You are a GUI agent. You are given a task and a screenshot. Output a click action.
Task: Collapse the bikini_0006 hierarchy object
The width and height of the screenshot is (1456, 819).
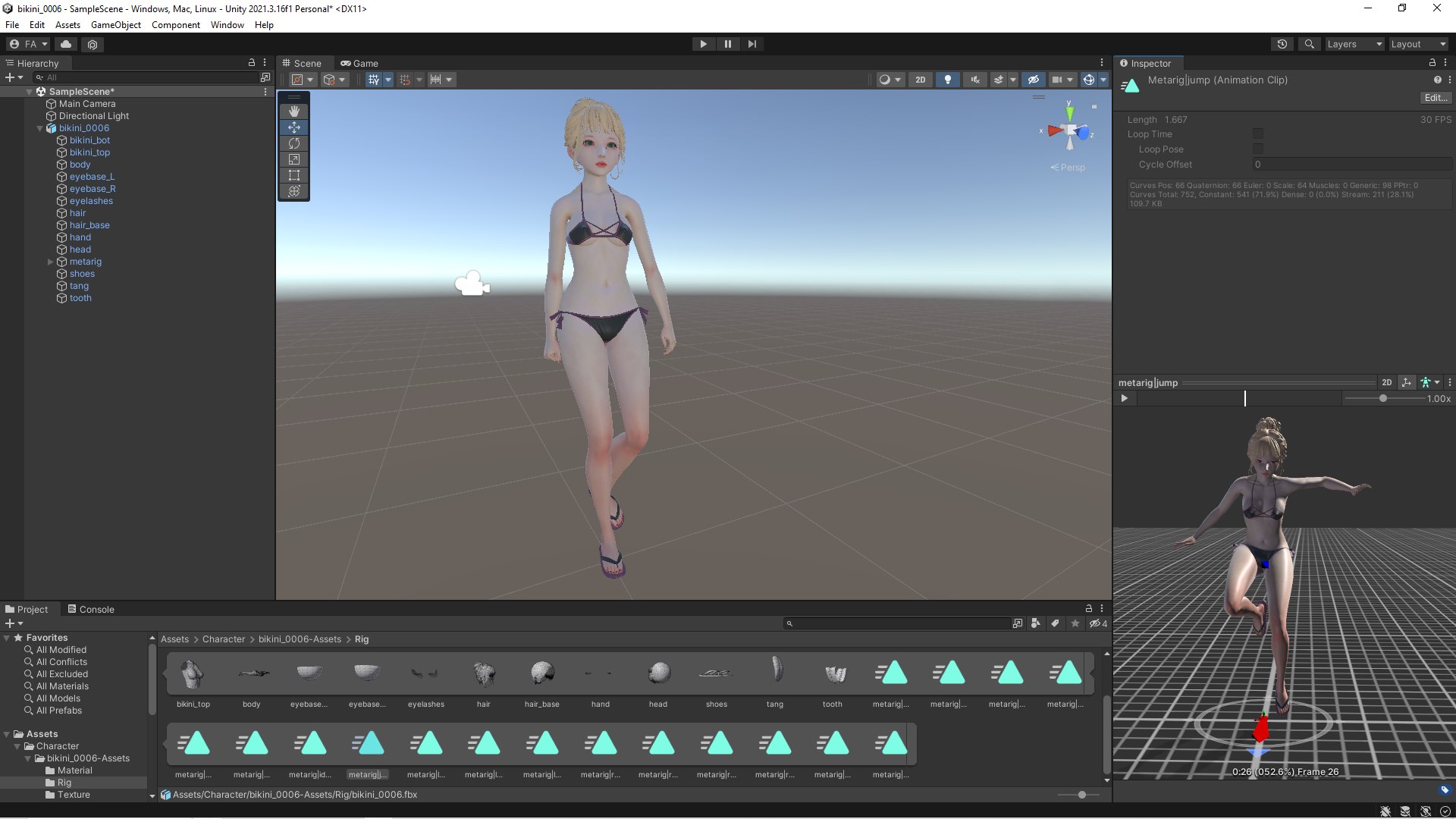click(40, 128)
